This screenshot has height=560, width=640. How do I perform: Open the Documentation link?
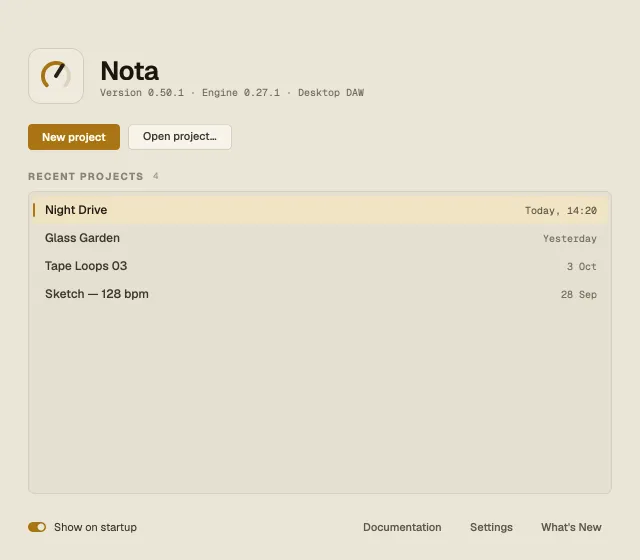point(402,527)
